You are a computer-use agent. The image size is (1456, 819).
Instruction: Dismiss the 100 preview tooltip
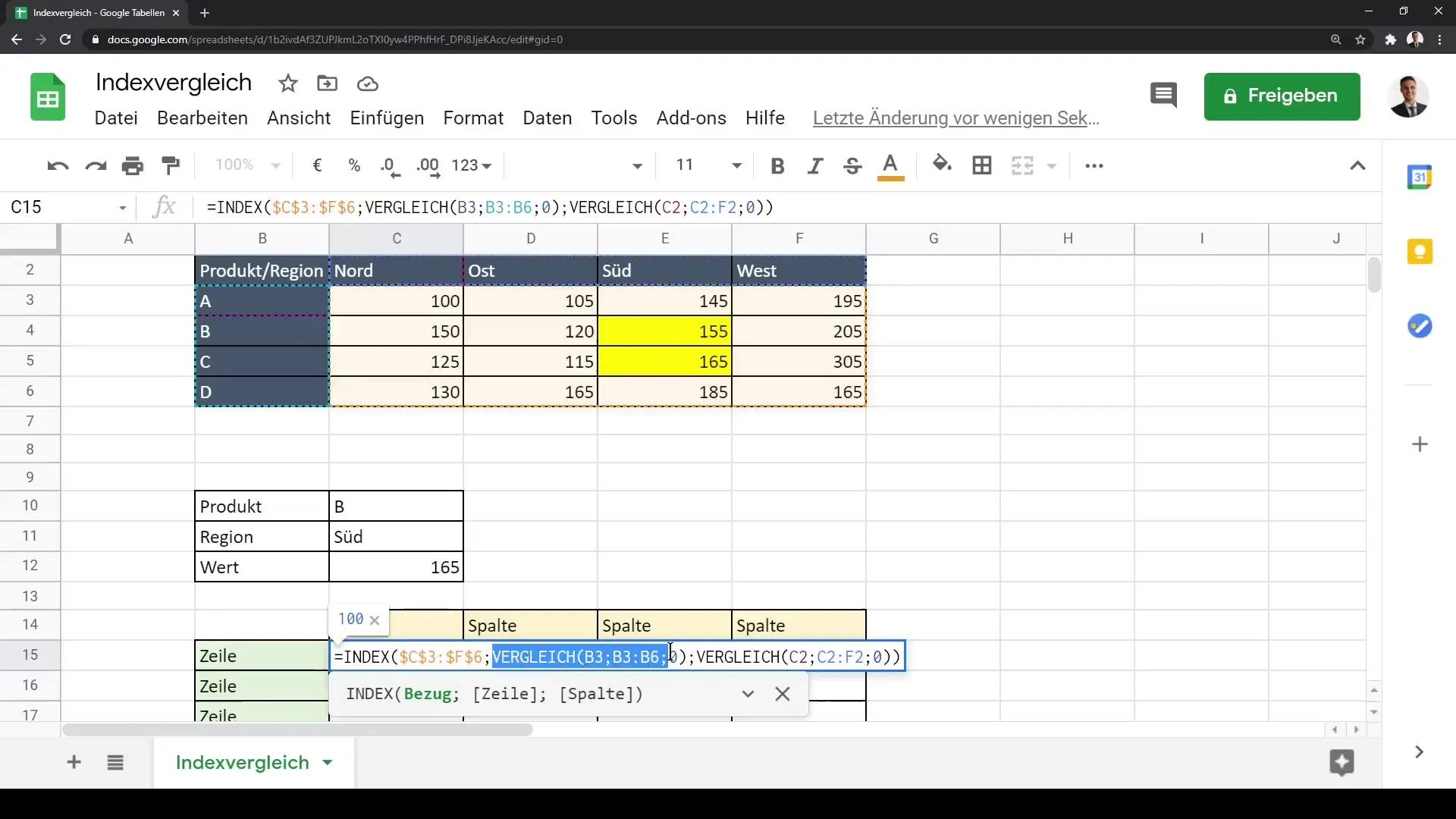(x=374, y=620)
